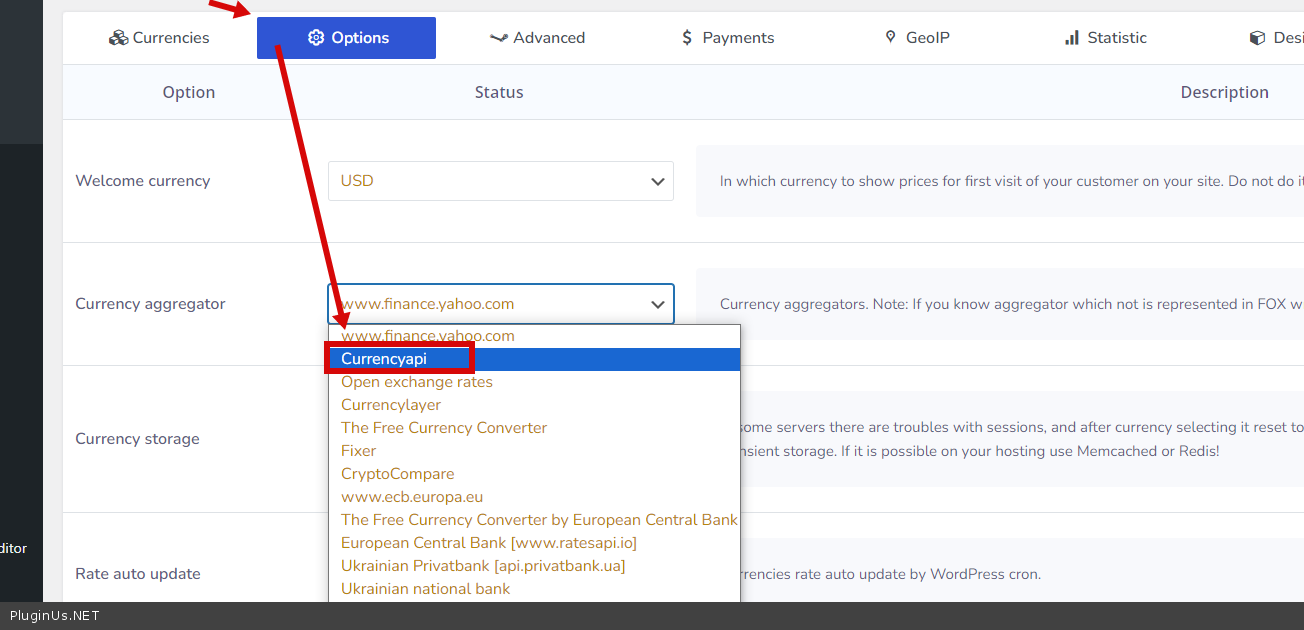Choose Ukrainian Privatbank aggregator option
Viewport: 1304px width, 630px height.
(483, 566)
